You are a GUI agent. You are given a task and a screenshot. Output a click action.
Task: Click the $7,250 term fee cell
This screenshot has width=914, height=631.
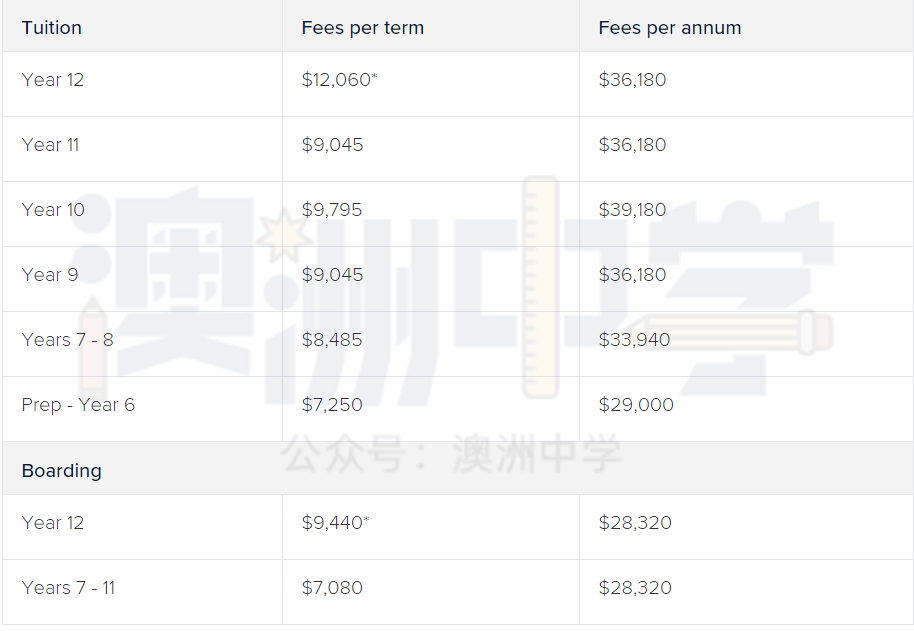click(332, 404)
